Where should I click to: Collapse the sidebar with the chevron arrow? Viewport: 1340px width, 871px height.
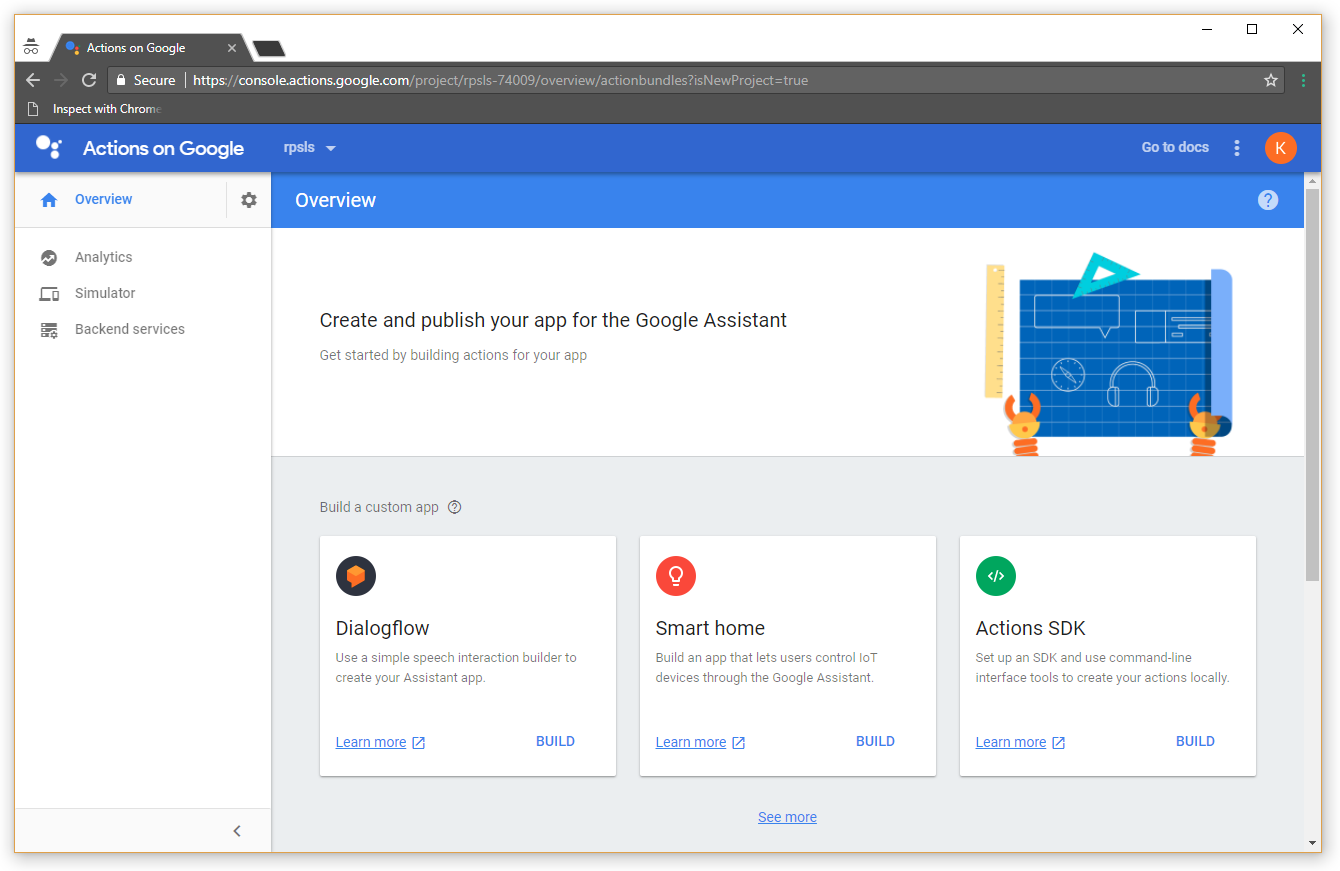coord(237,831)
